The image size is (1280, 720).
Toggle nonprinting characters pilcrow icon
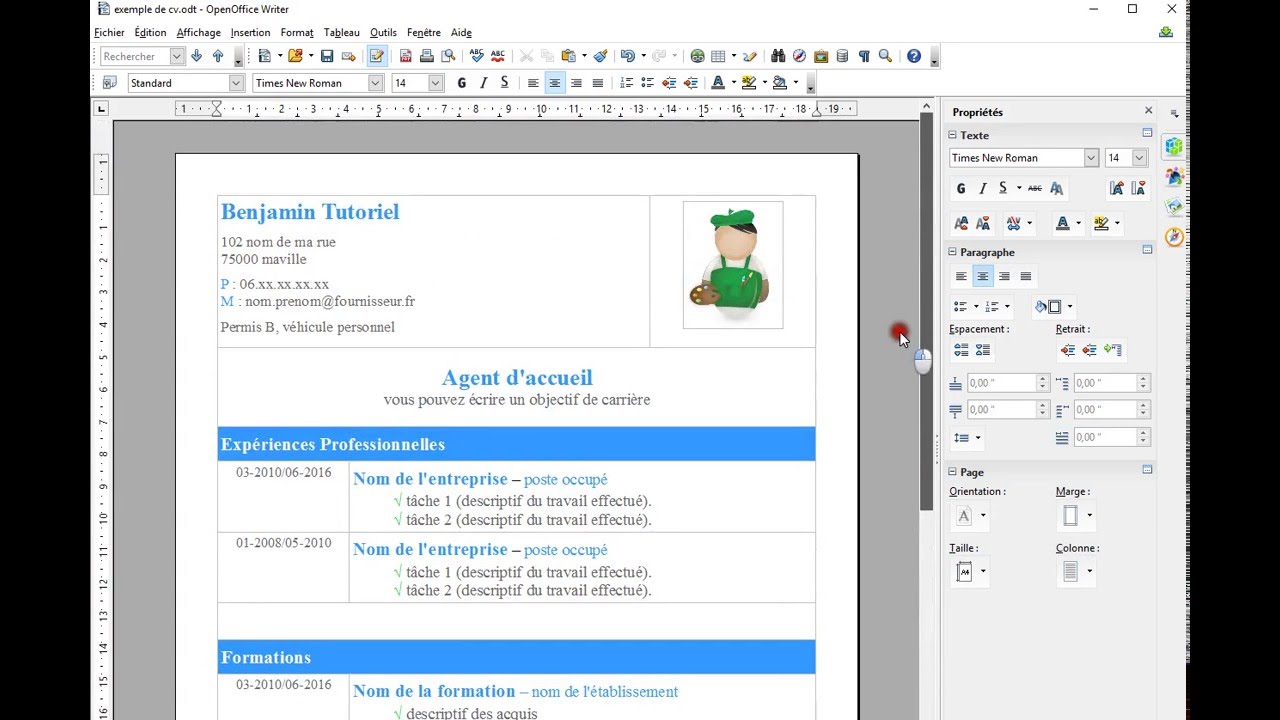tap(864, 56)
